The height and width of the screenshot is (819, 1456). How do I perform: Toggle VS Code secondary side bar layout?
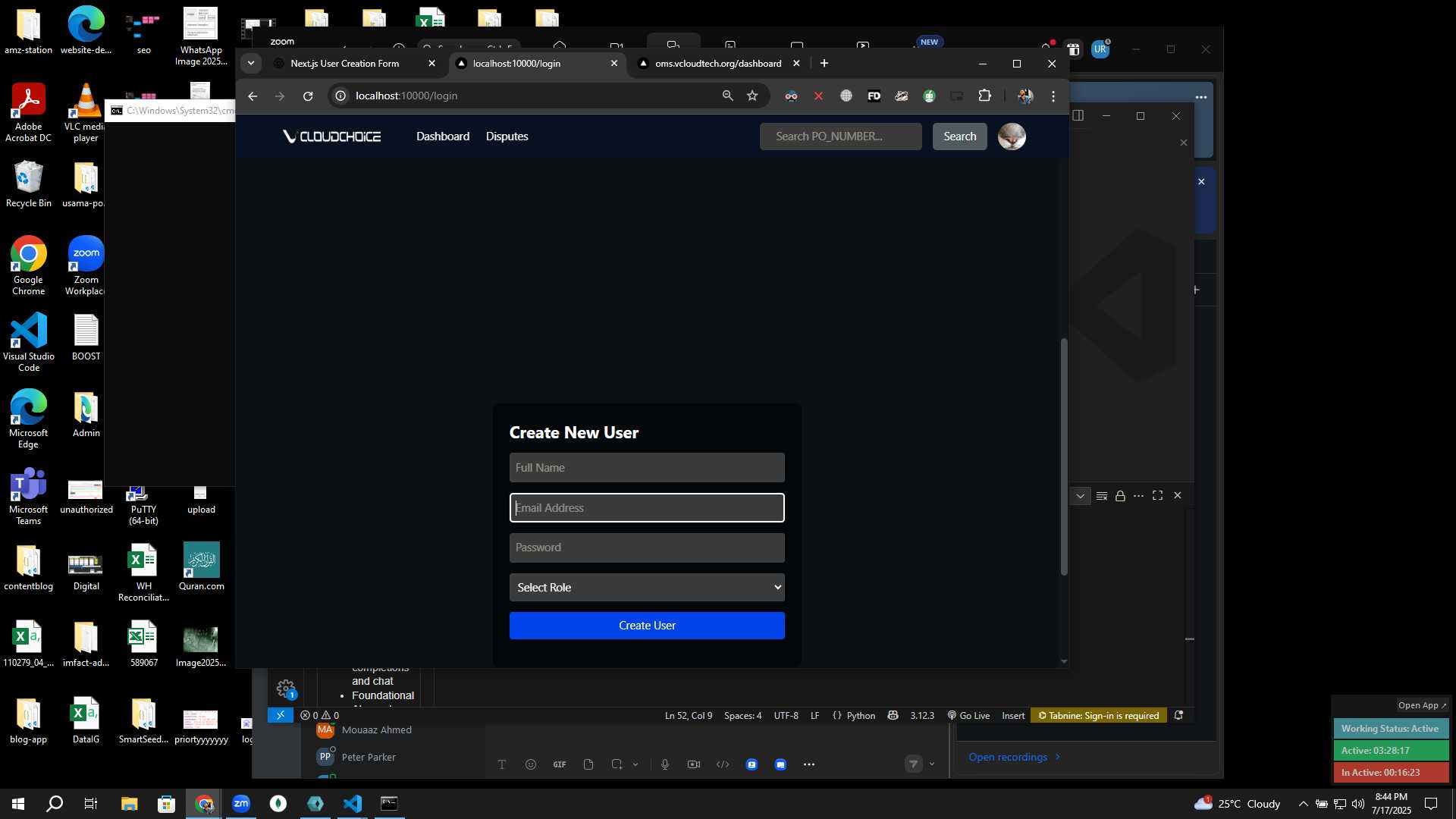pos(1078,115)
